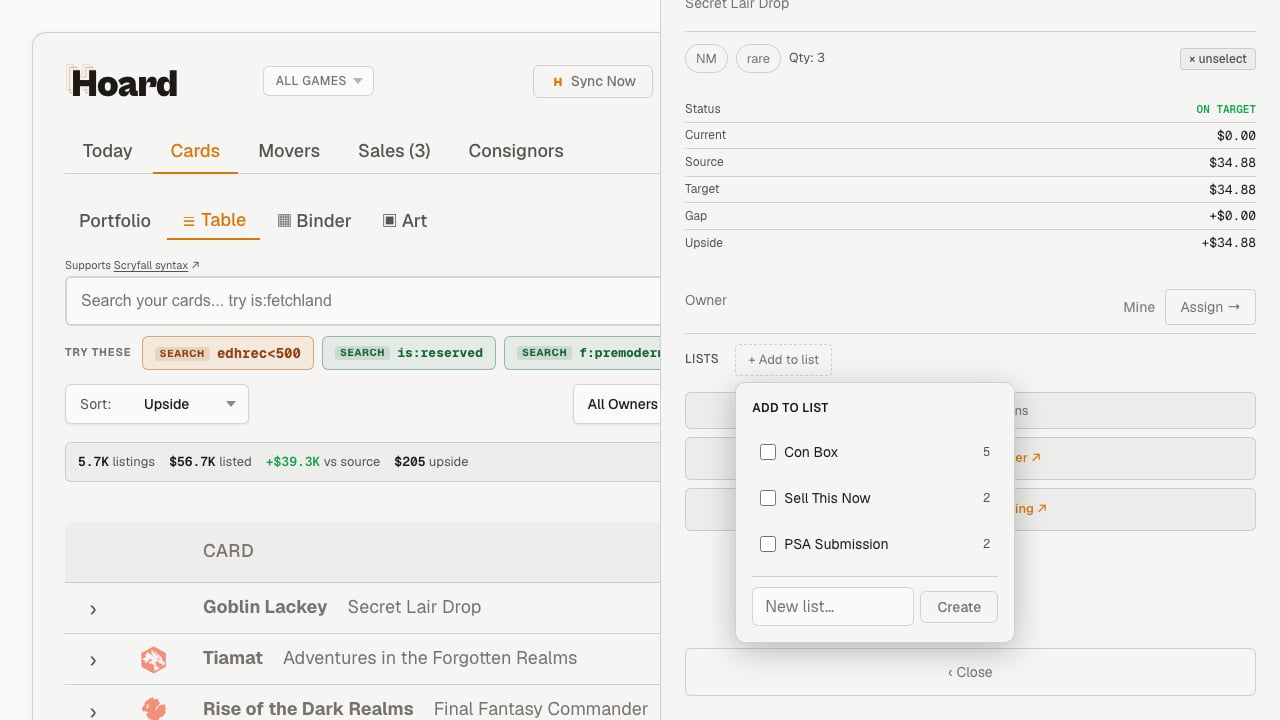
Task: Tick the Sell This Now checkbox
Action: tap(768, 498)
